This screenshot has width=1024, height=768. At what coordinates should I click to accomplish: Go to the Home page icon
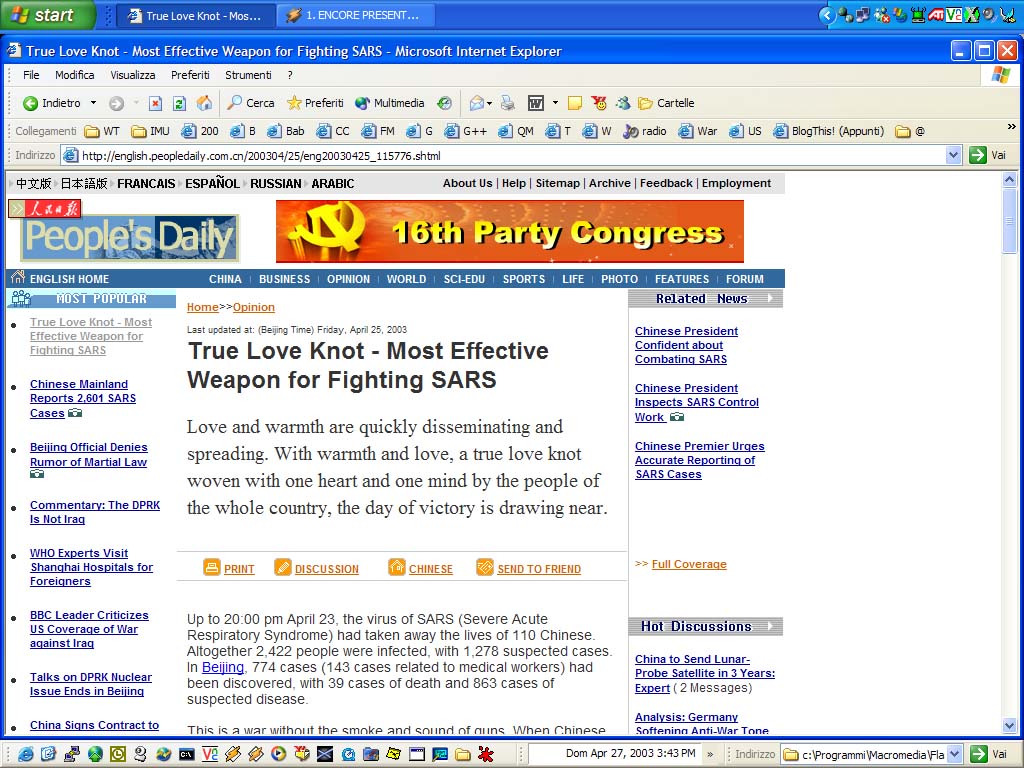tap(204, 103)
